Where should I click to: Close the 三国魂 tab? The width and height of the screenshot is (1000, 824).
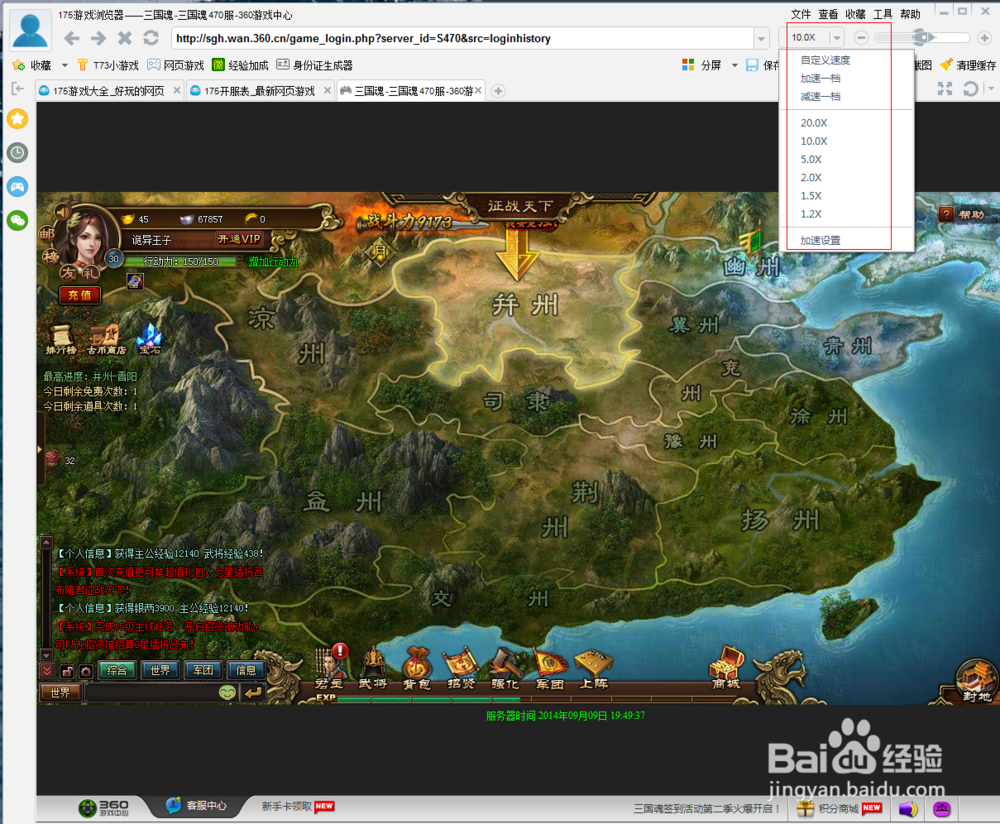click(478, 91)
